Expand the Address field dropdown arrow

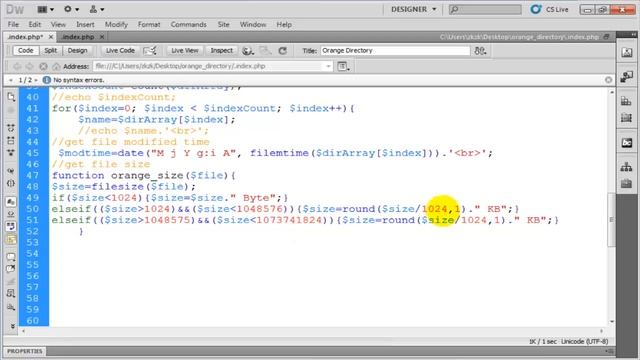pyautogui.click(x=328, y=66)
